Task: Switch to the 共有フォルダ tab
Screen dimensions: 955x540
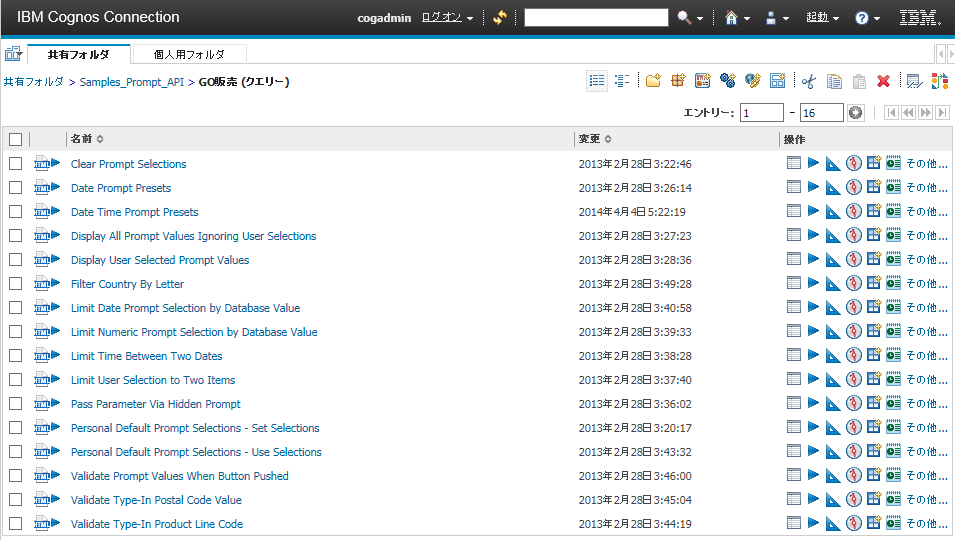Action: tap(79, 54)
